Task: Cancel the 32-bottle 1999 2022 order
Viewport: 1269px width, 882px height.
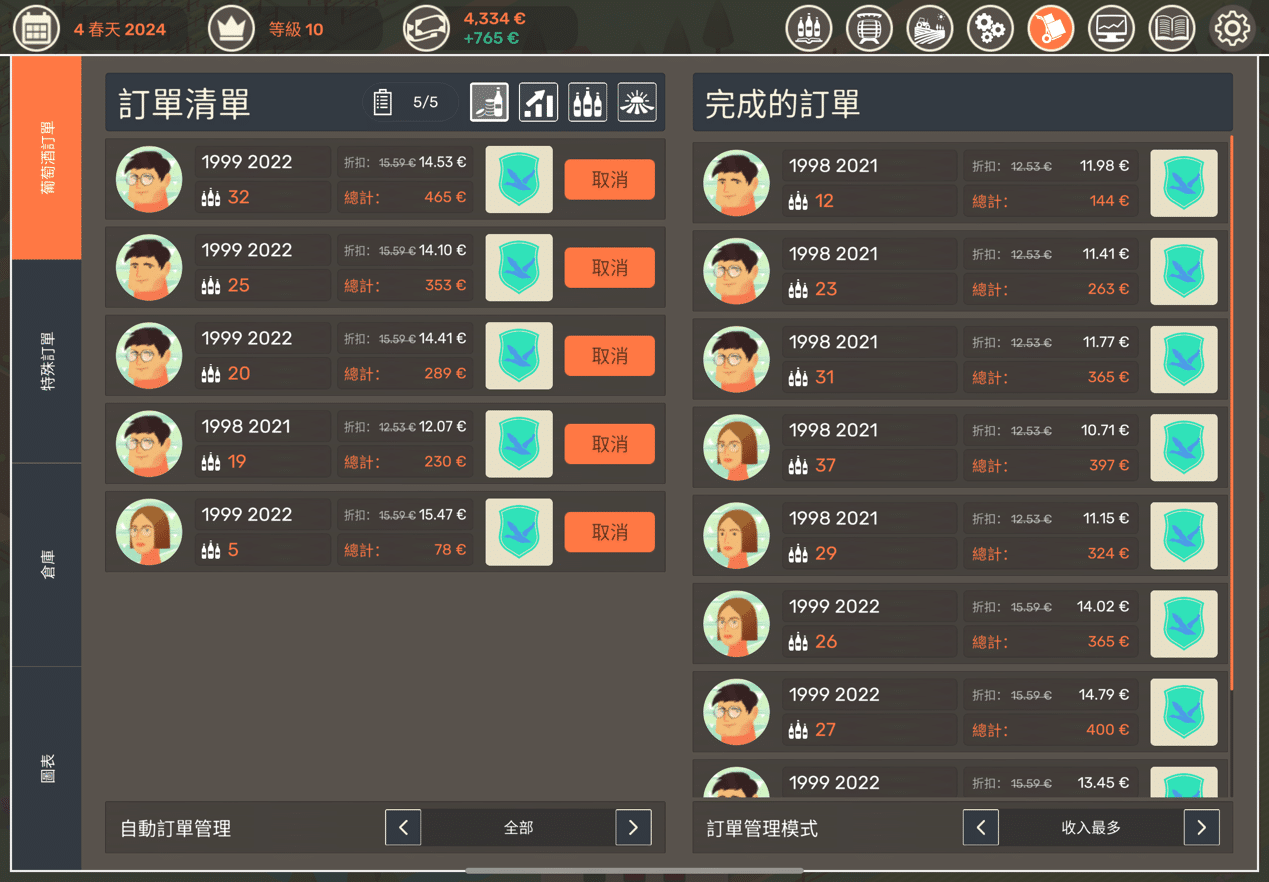Action: pyautogui.click(x=609, y=180)
